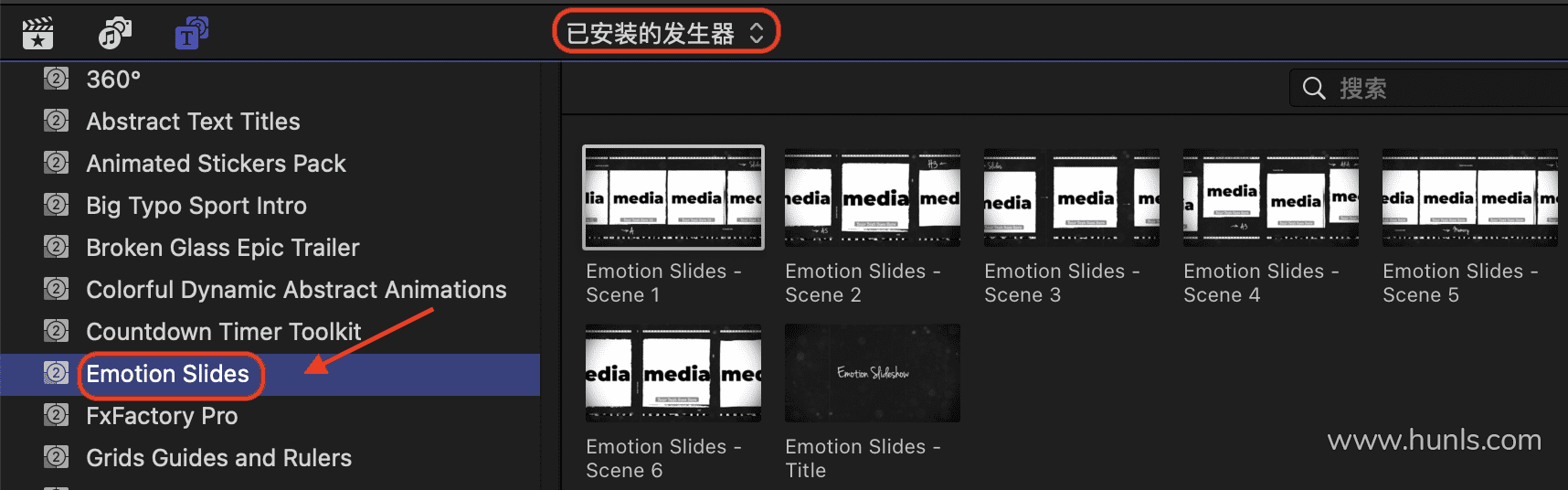Click the 搜索 search field

coord(1429,88)
